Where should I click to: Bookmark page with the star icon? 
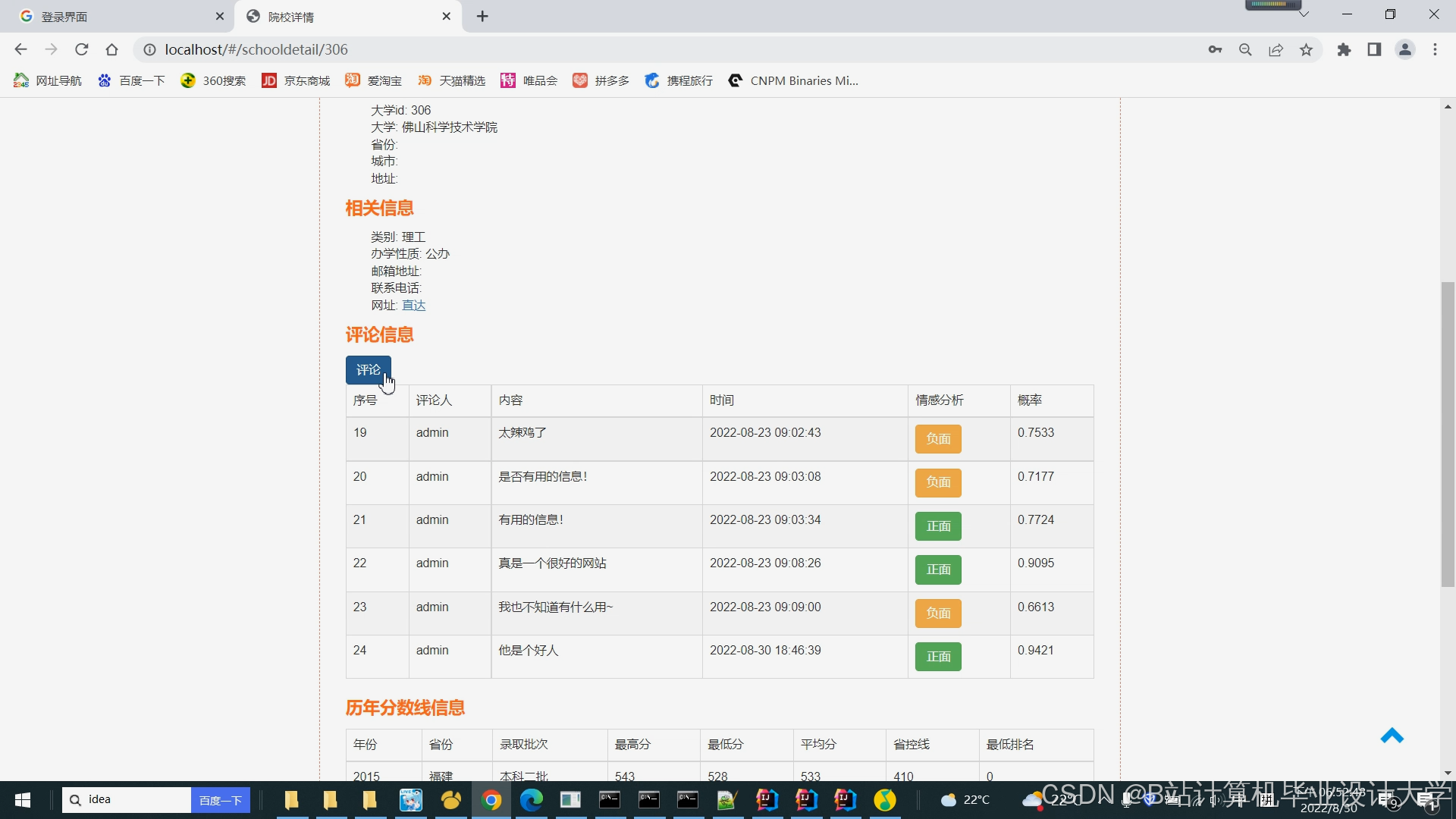(1306, 50)
